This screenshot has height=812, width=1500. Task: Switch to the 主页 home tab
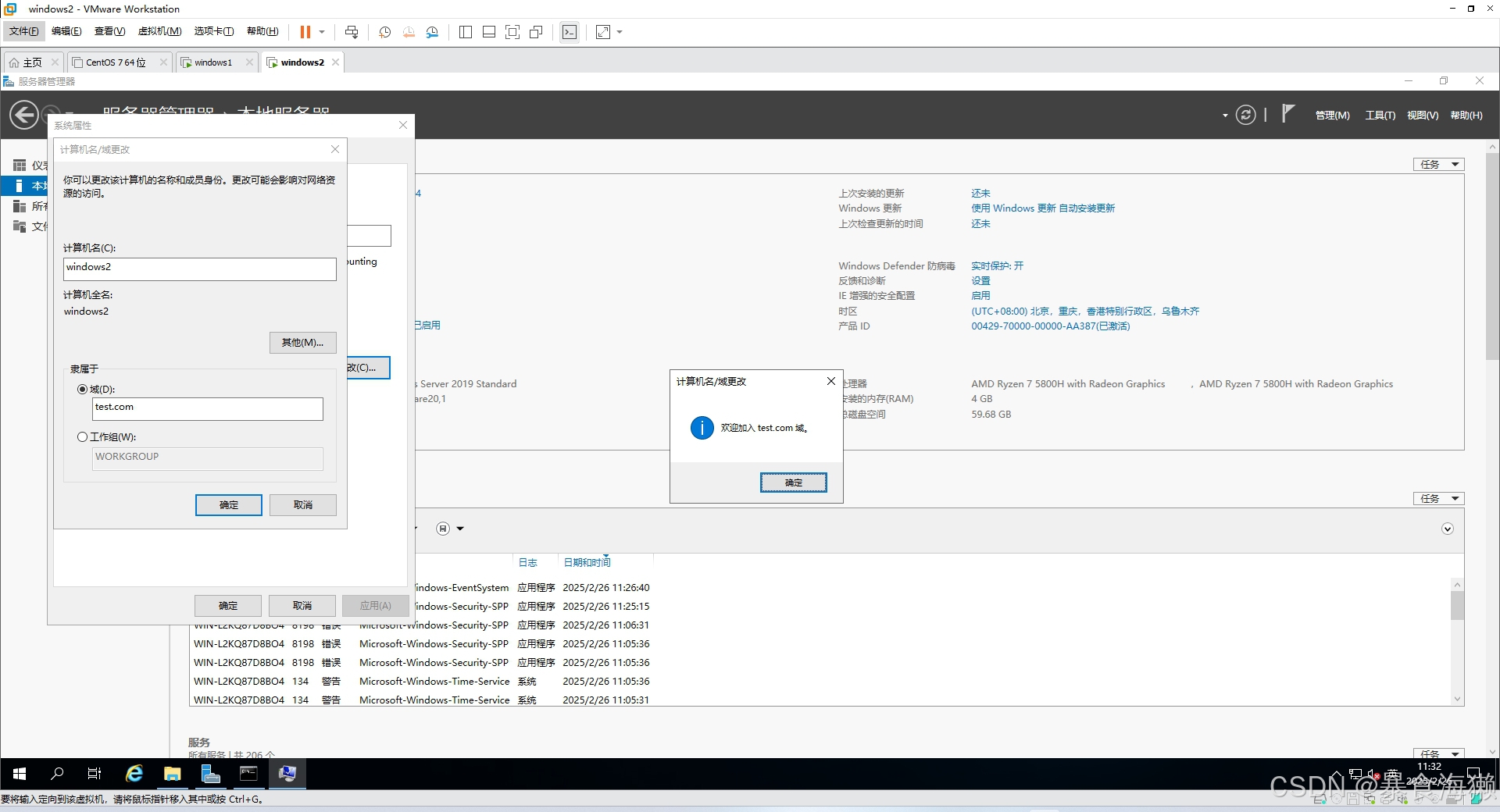[33, 62]
